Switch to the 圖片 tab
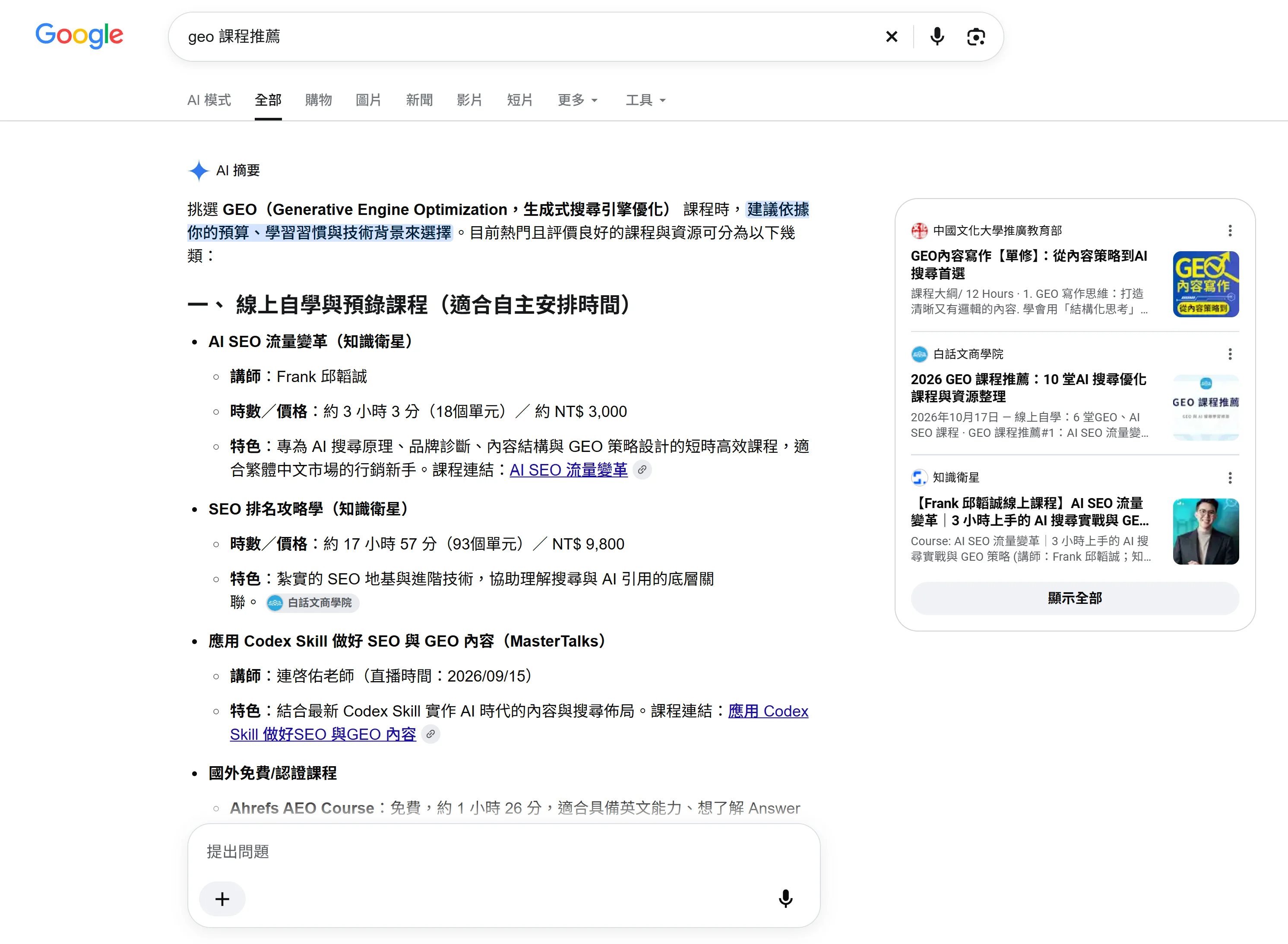This screenshot has width=1288, height=944. point(368,100)
